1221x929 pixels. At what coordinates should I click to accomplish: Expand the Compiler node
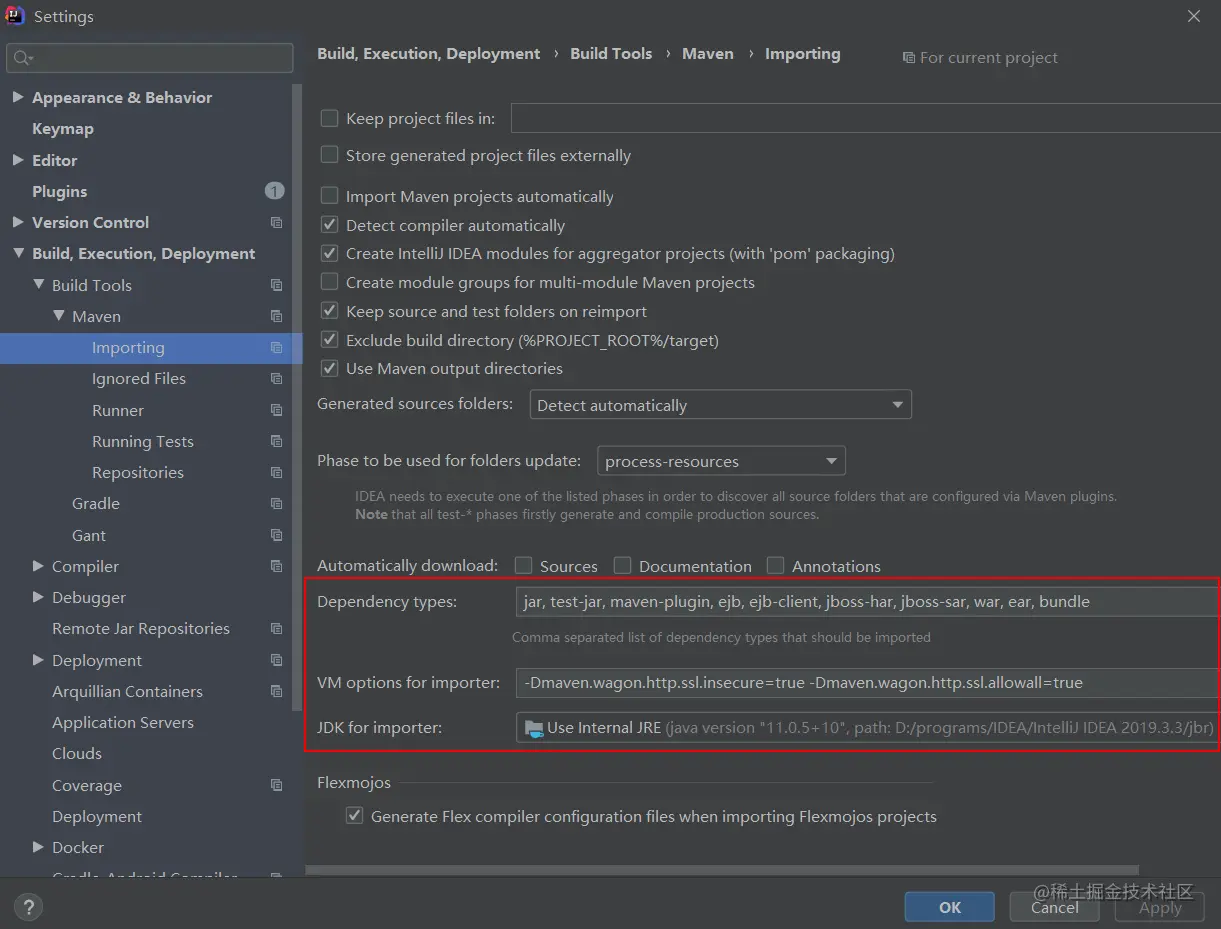[x=38, y=566]
